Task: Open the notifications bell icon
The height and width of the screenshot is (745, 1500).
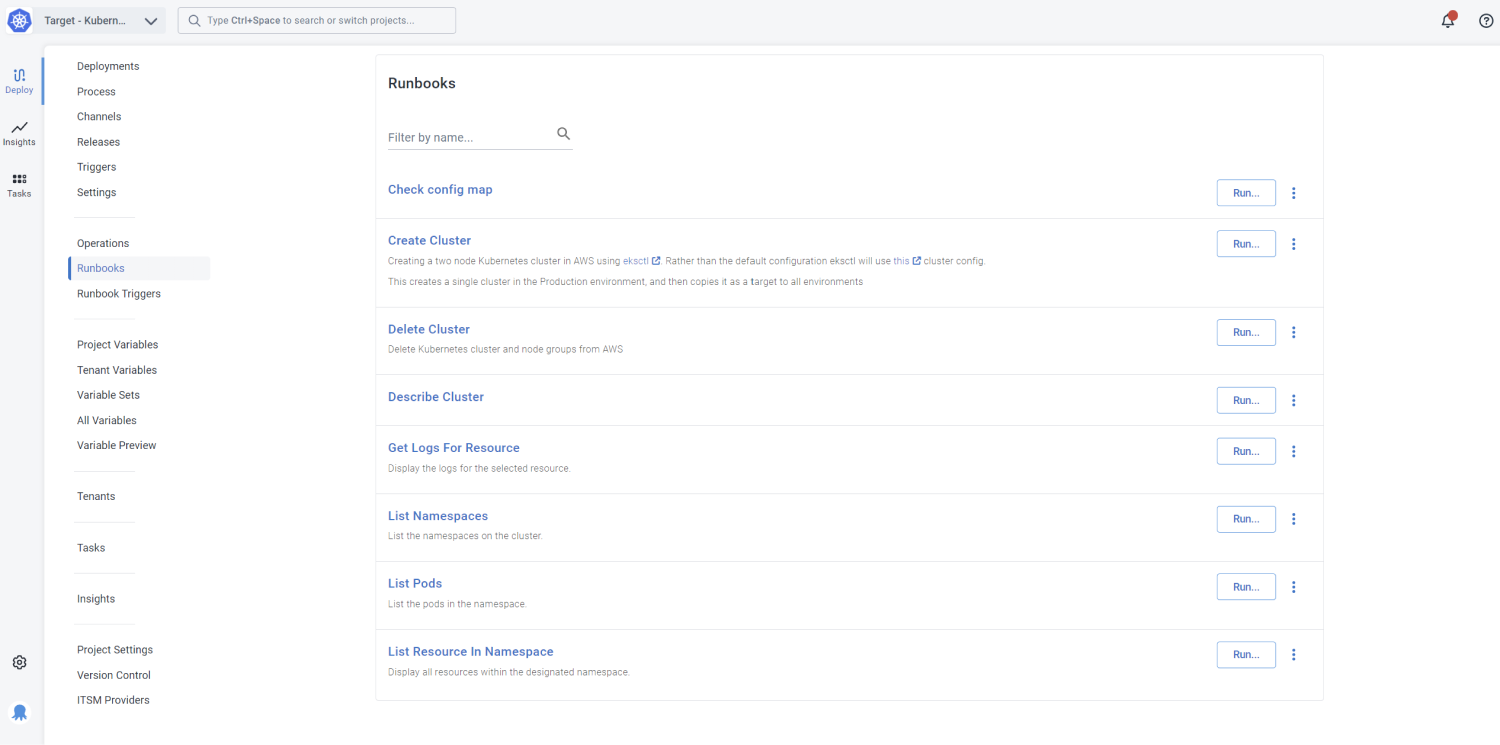Action: point(1447,21)
